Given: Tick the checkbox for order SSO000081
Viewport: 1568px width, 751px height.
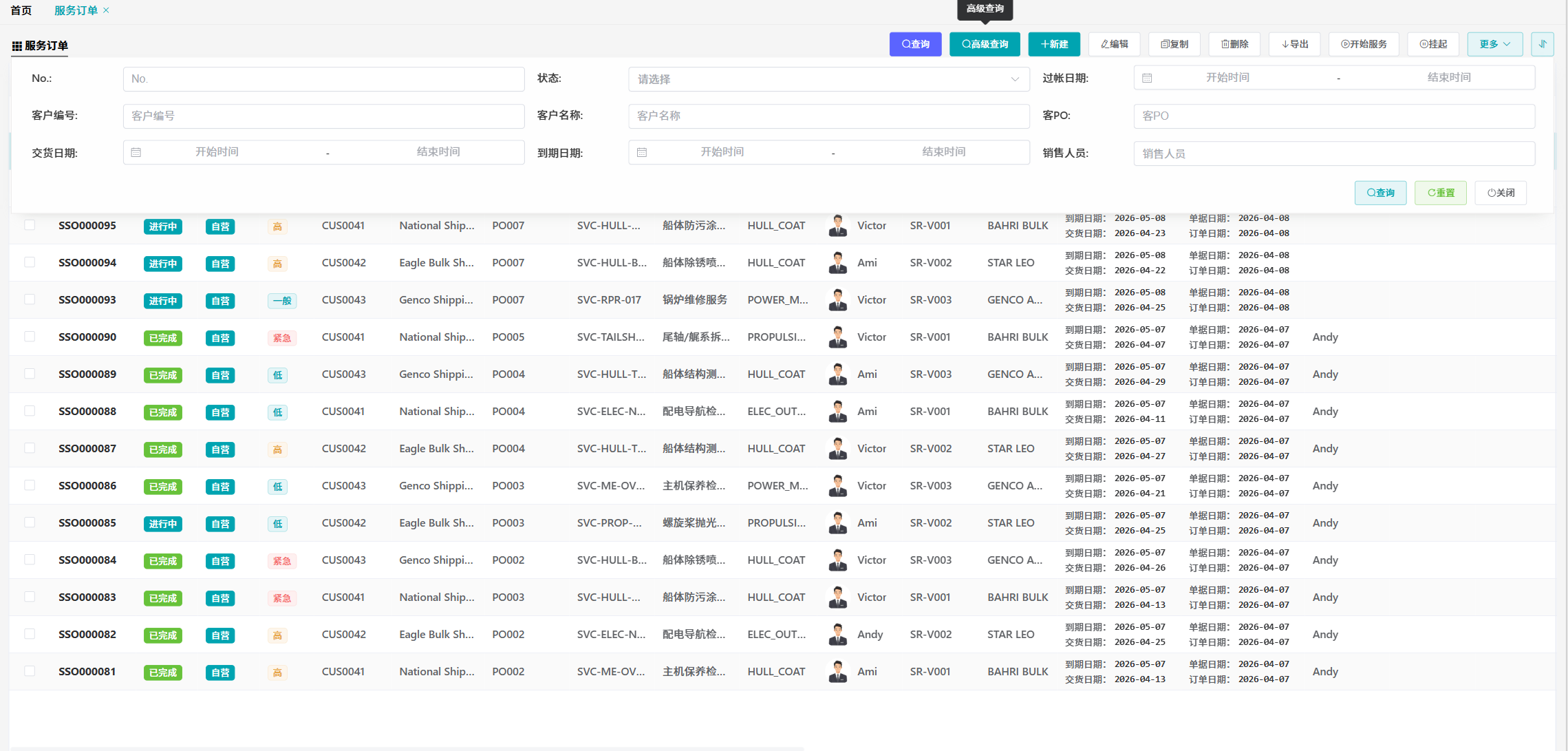Looking at the screenshot, I should coord(30,671).
